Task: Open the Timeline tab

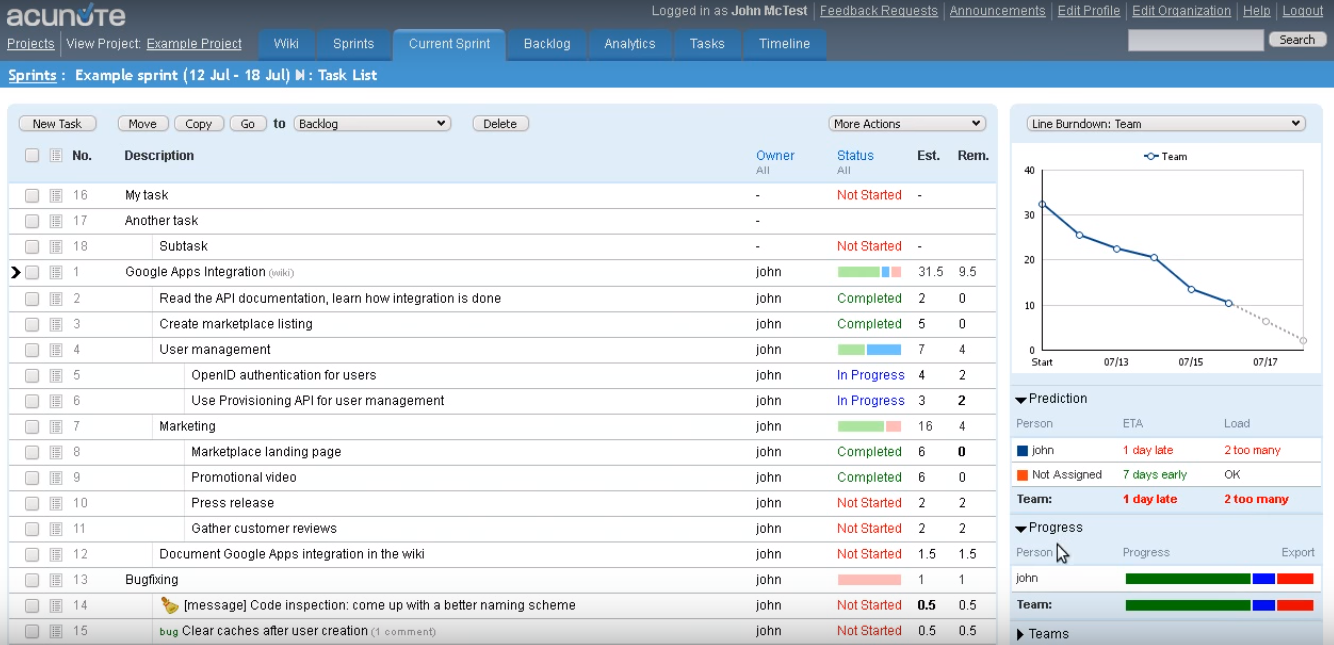Action: [x=784, y=44]
